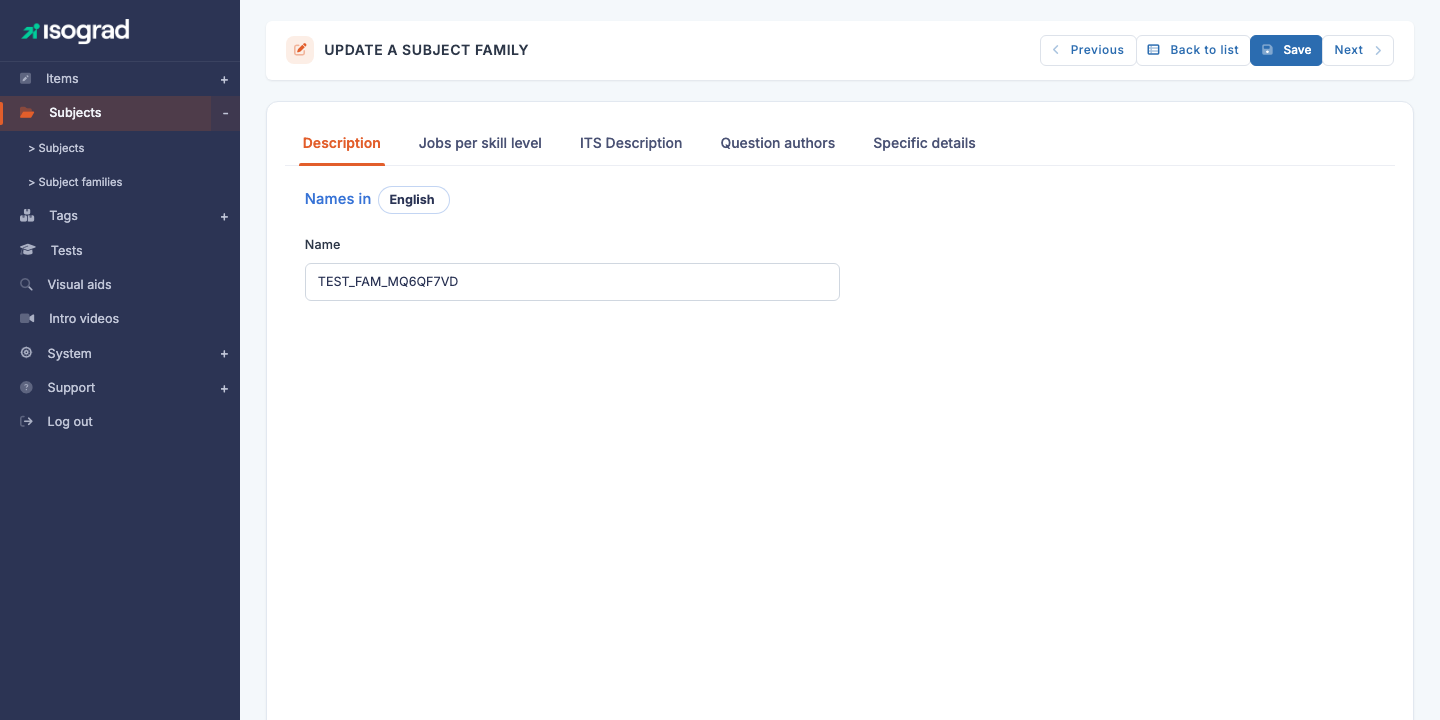This screenshot has width=1440, height=720.
Task: Click the Tags icon in sidebar
Action: (x=27, y=216)
